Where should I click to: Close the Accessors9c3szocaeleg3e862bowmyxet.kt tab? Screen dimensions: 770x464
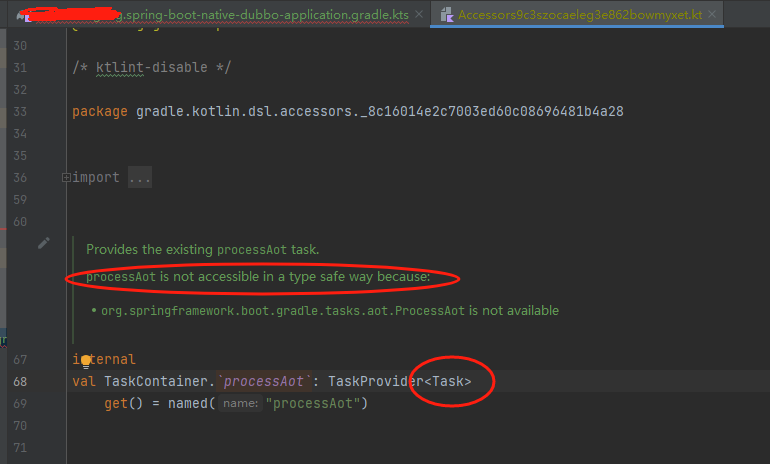tap(712, 15)
